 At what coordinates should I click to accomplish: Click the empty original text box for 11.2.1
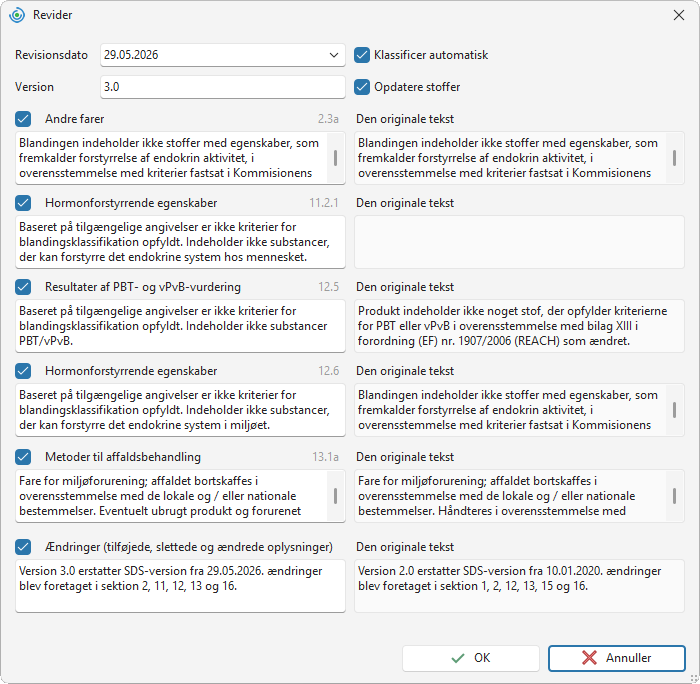click(x=519, y=242)
